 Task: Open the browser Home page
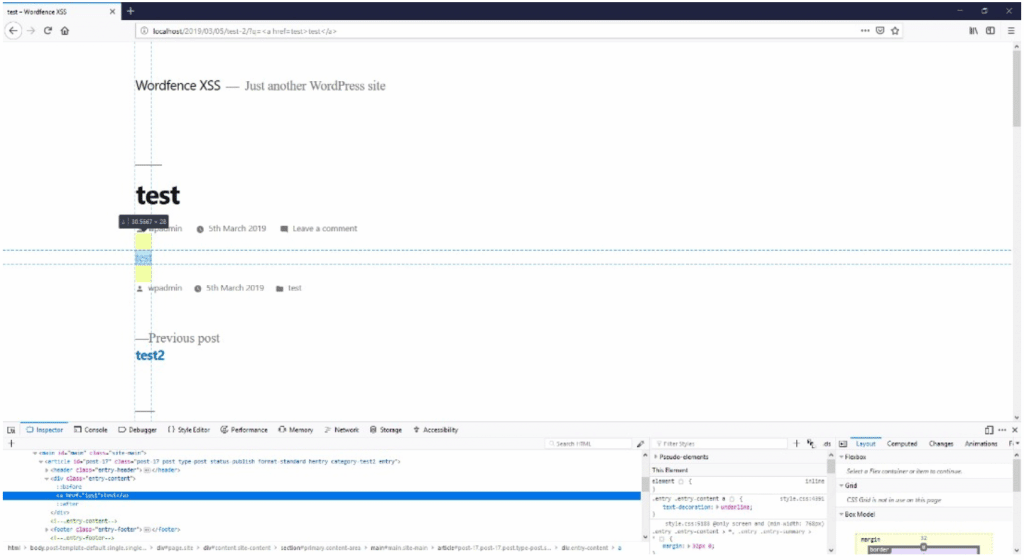tap(65, 31)
